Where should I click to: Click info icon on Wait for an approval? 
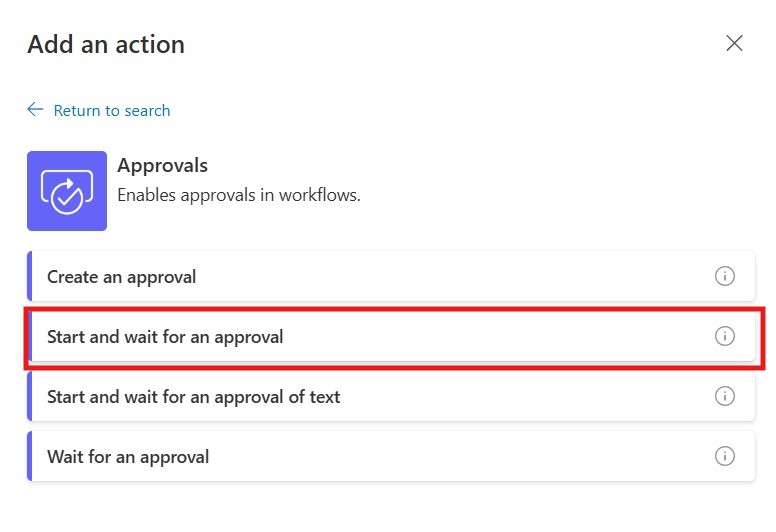coord(725,457)
